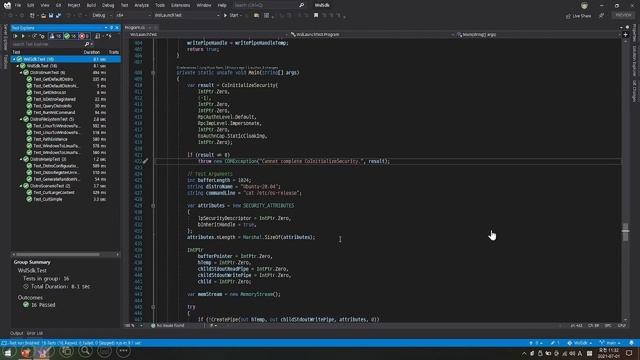The height and width of the screenshot is (360, 640).
Task: Click the Traits column header
Action: [114, 52]
